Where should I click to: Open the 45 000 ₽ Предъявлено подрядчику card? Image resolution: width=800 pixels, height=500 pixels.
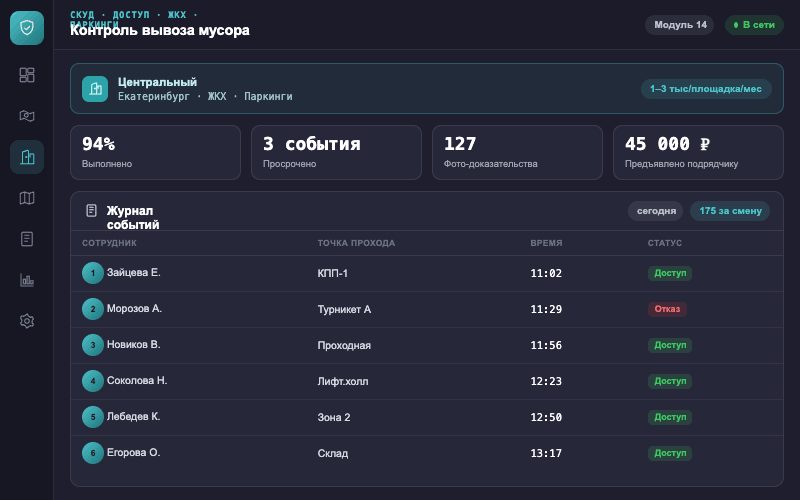698,153
